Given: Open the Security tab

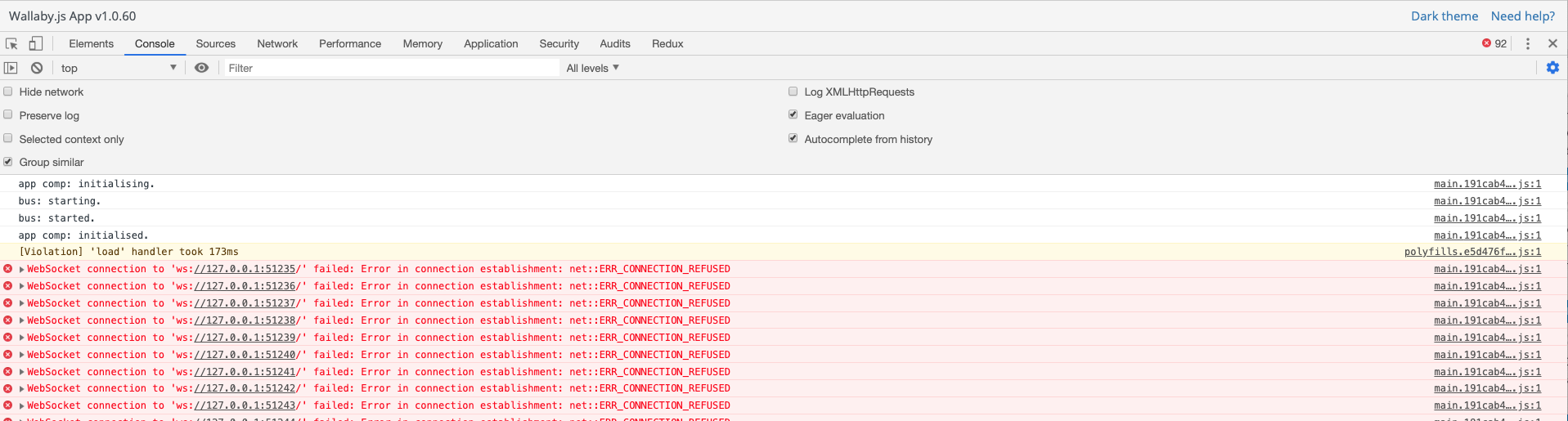Looking at the screenshot, I should coord(559,43).
